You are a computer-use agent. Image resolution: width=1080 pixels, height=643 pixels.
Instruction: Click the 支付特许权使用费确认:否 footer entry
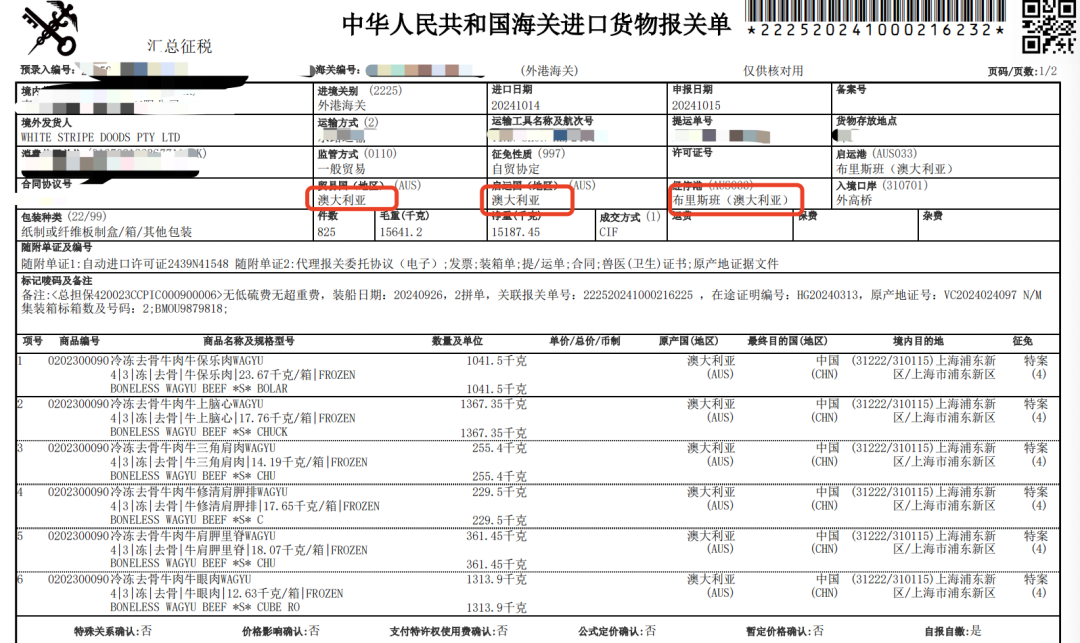[x=448, y=631]
